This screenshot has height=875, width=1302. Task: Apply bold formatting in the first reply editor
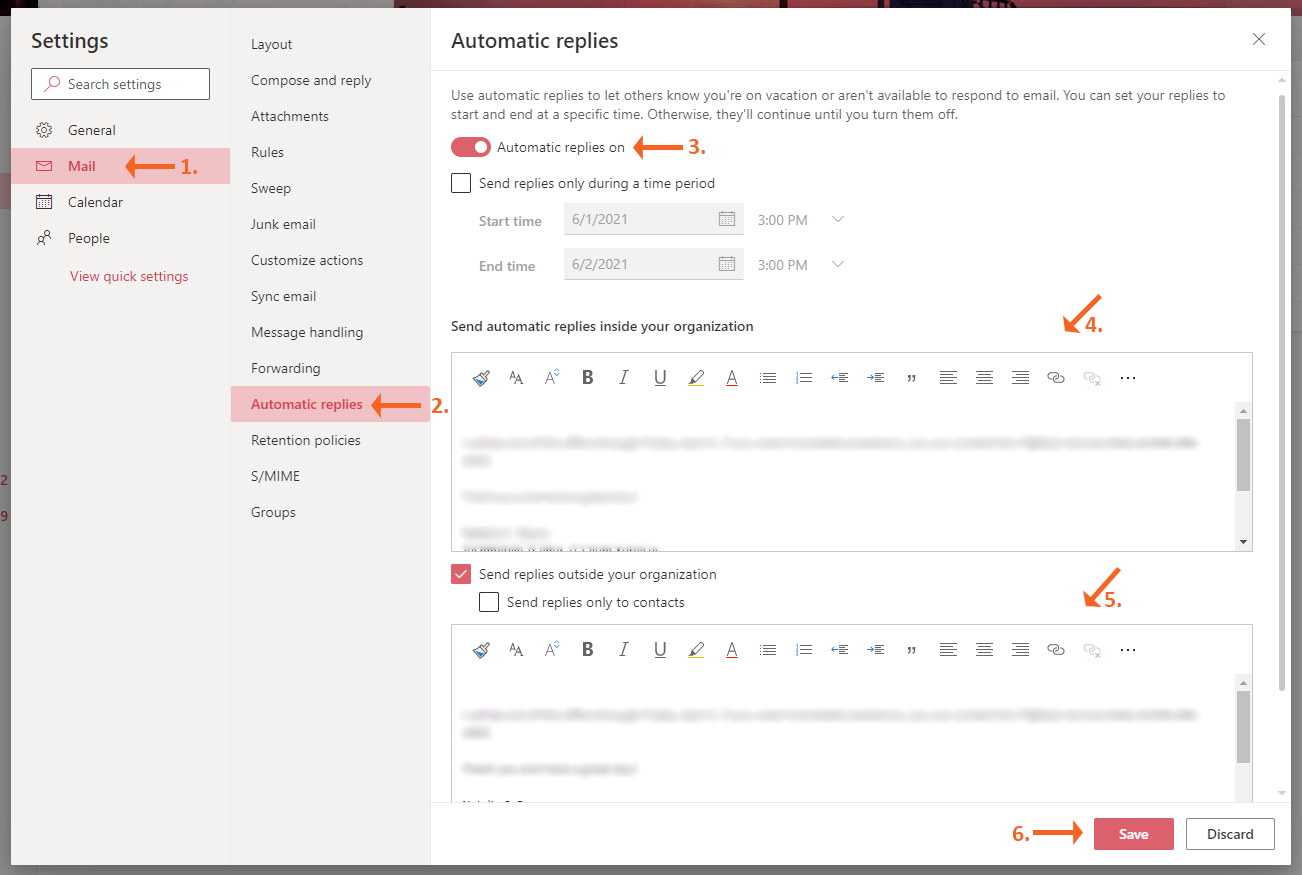[x=587, y=377]
